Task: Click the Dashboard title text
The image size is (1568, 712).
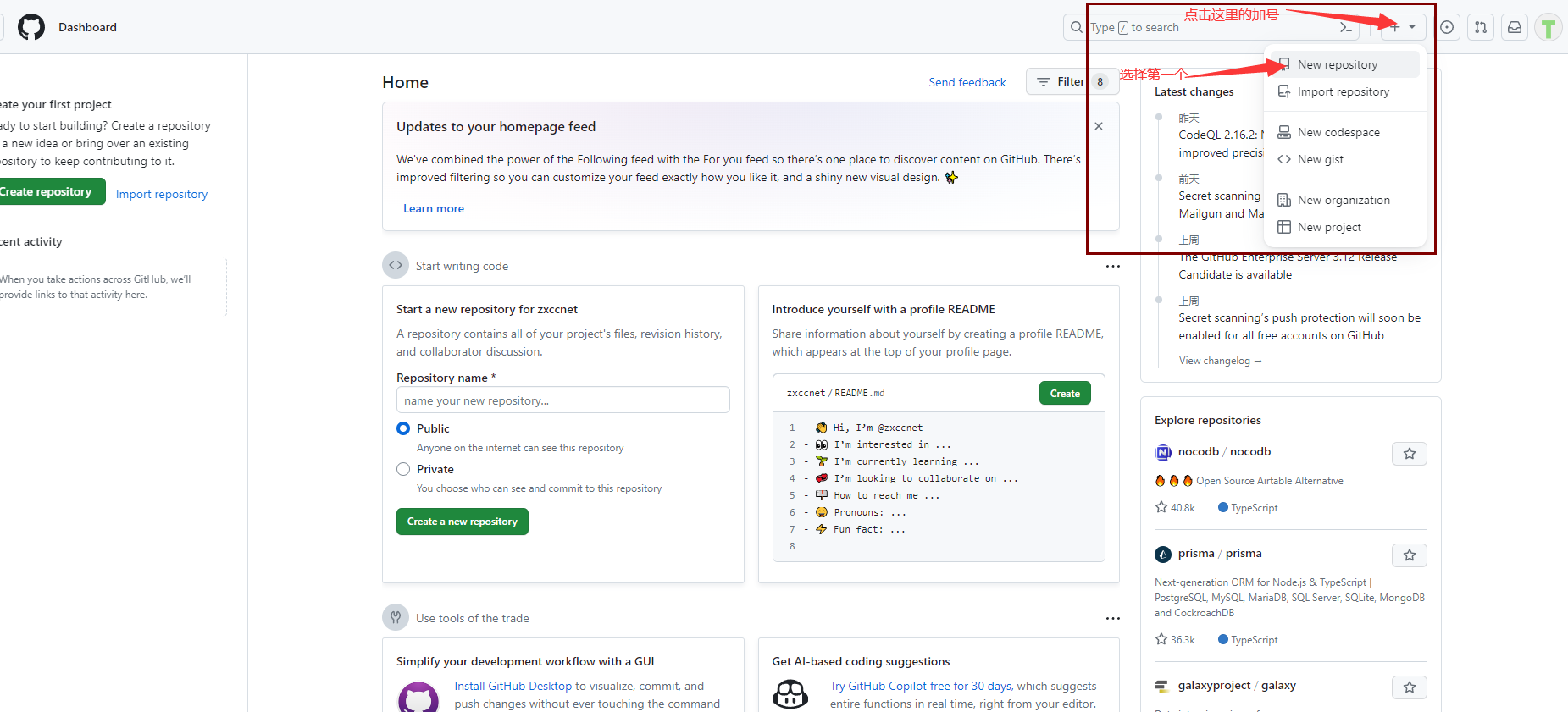Action: [x=87, y=27]
